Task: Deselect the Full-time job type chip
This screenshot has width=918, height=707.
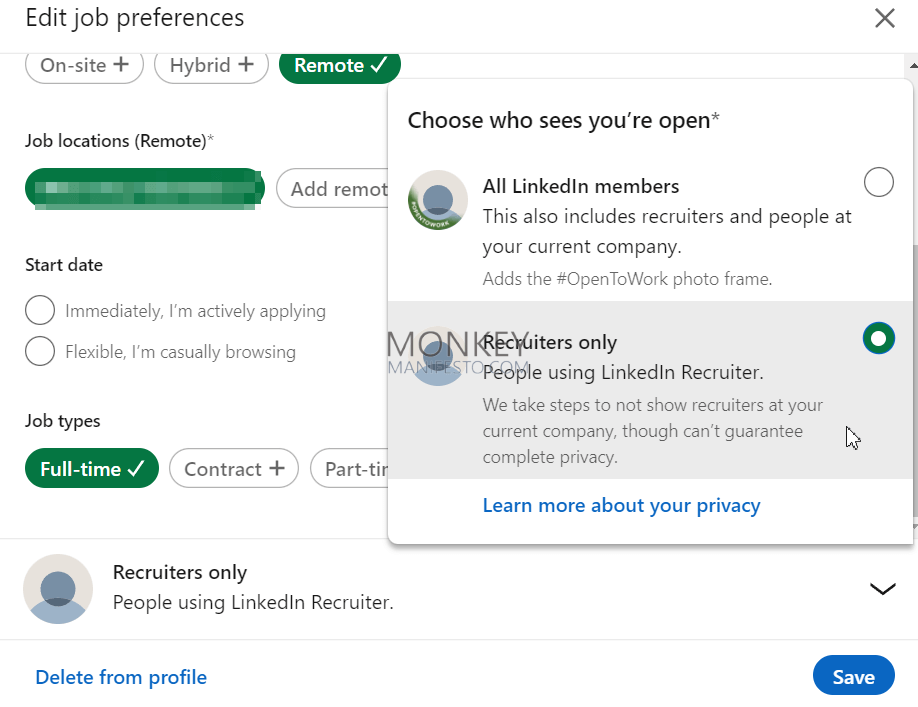Action: pyautogui.click(x=92, y=469)
